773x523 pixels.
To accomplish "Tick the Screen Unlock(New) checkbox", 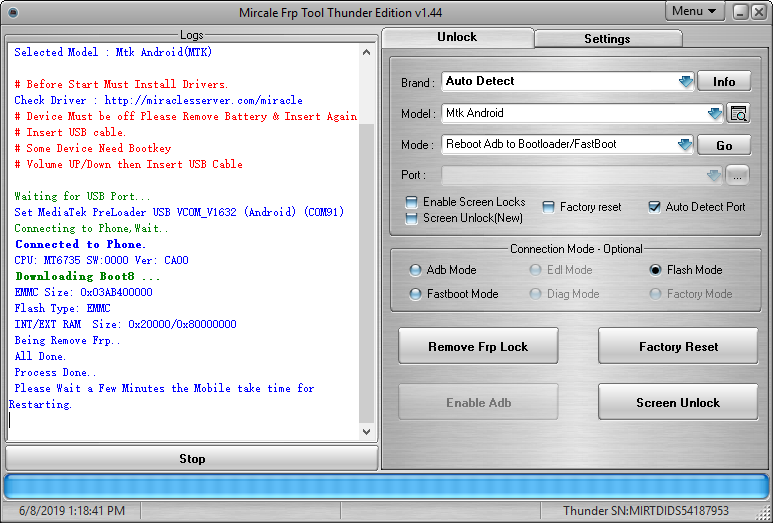I will 411,218.
